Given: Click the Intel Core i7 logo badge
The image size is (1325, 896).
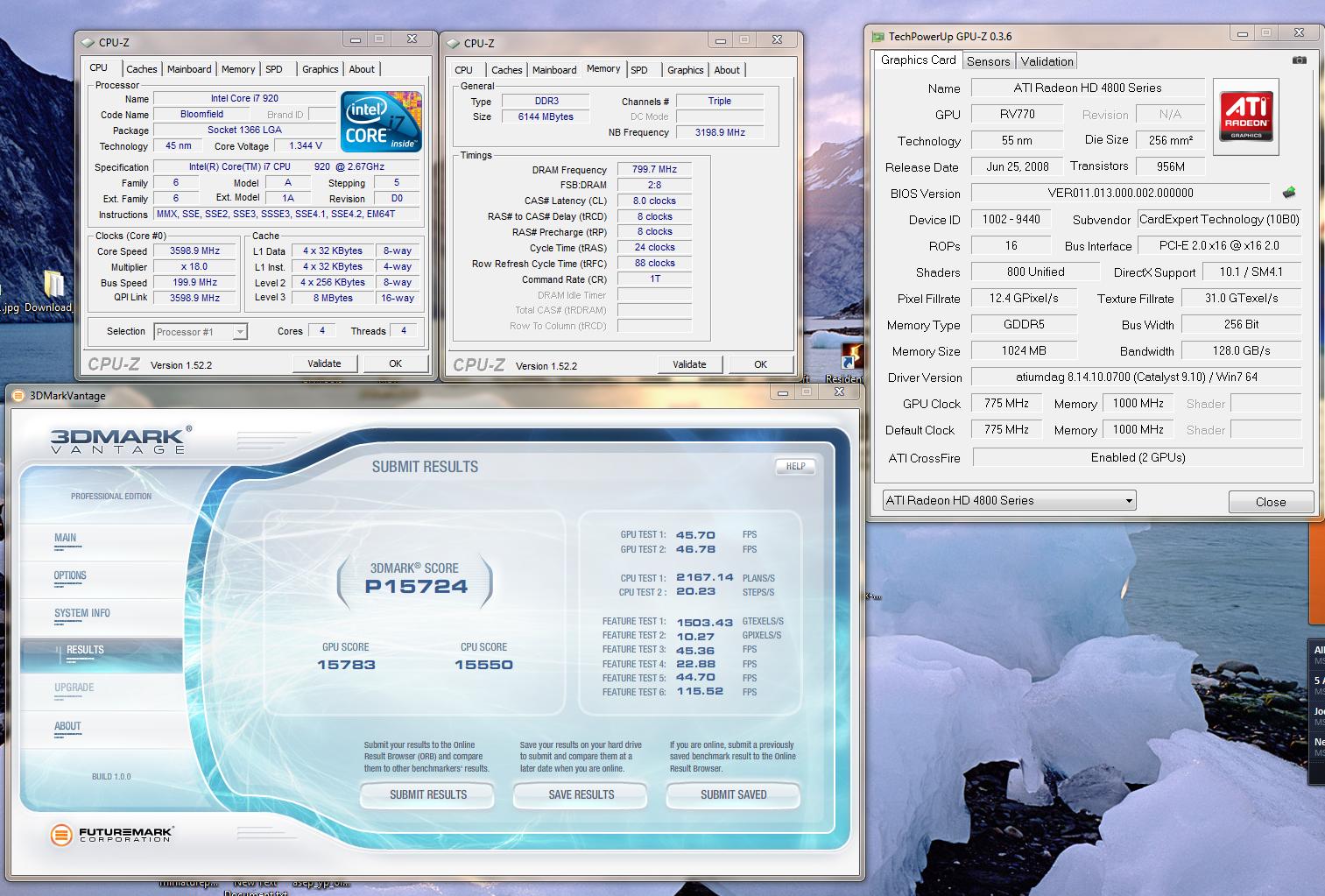Looking at the screenshot, I should 381,122.
